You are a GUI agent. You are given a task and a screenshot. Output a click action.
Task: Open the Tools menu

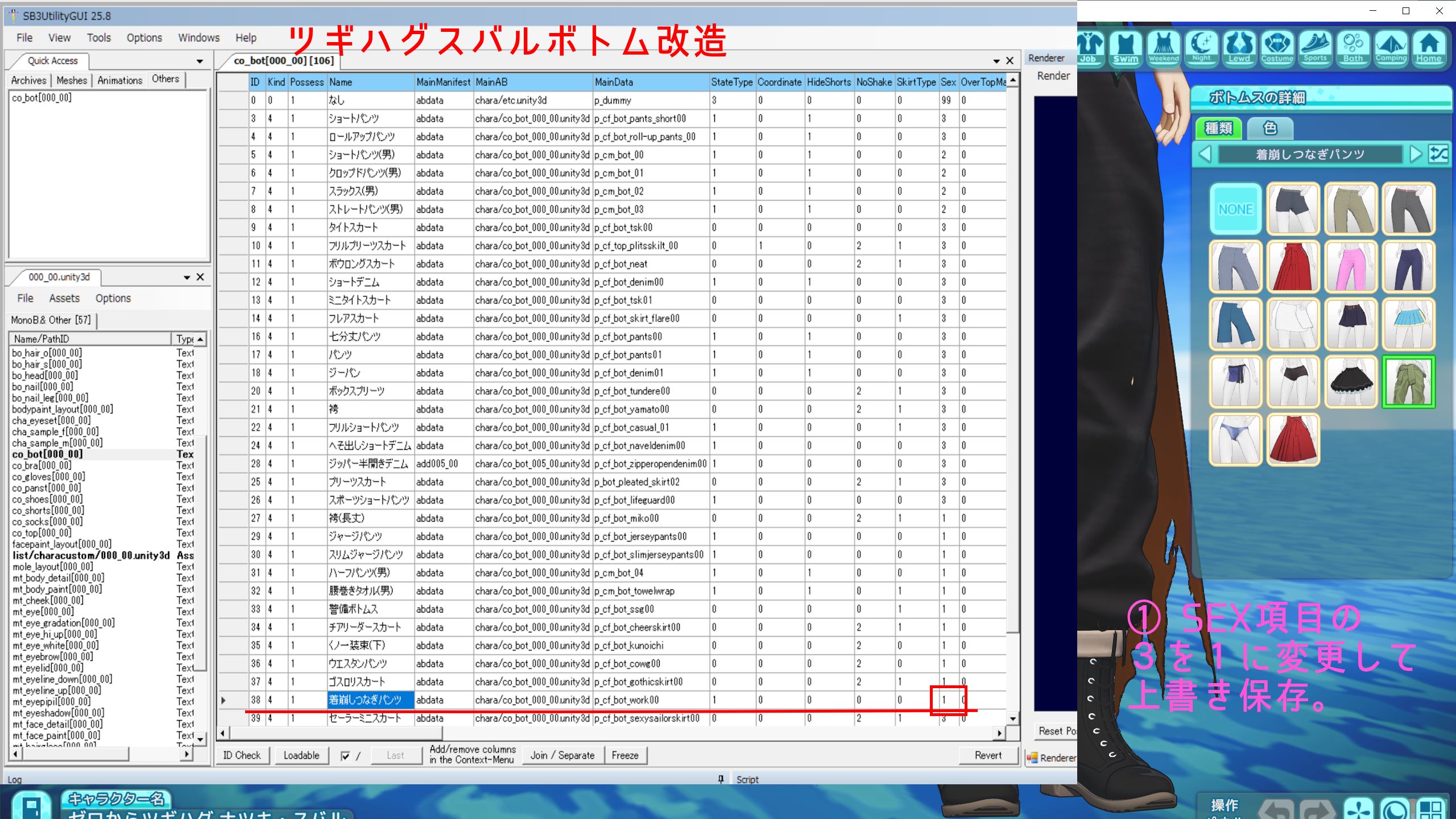pyautogui.click(x=99, y=38)
